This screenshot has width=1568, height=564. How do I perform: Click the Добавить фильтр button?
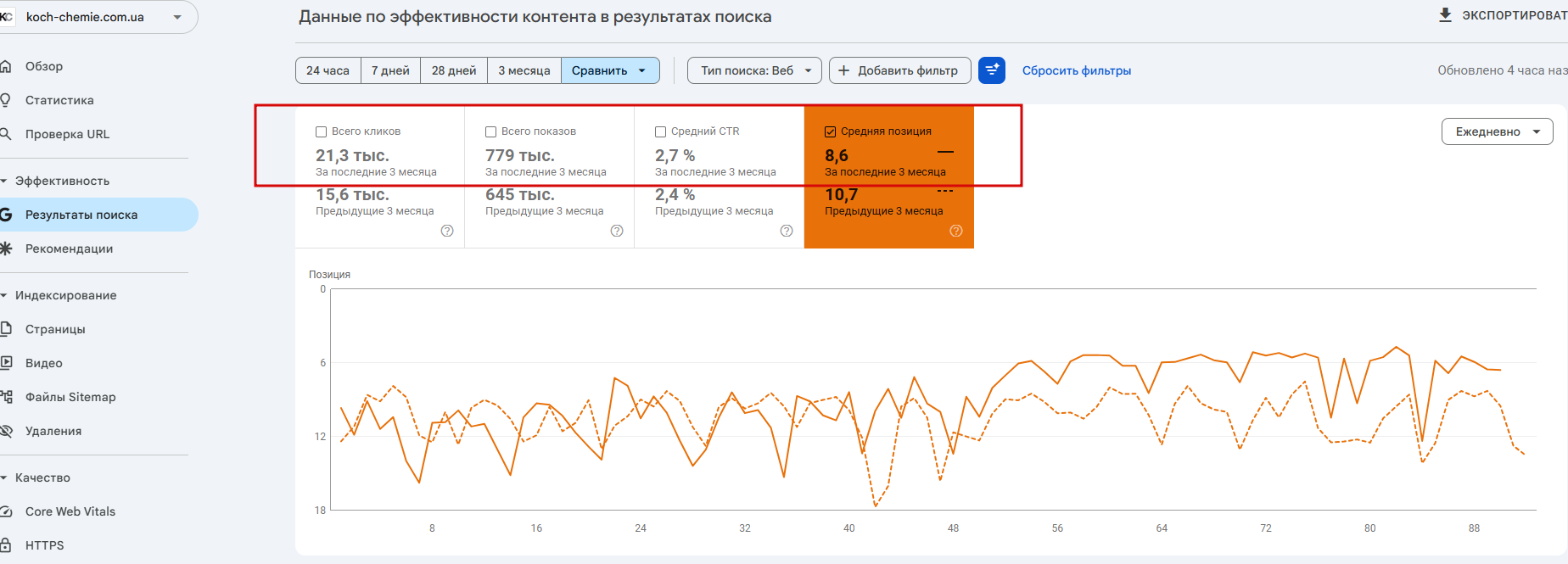(899, 70)
